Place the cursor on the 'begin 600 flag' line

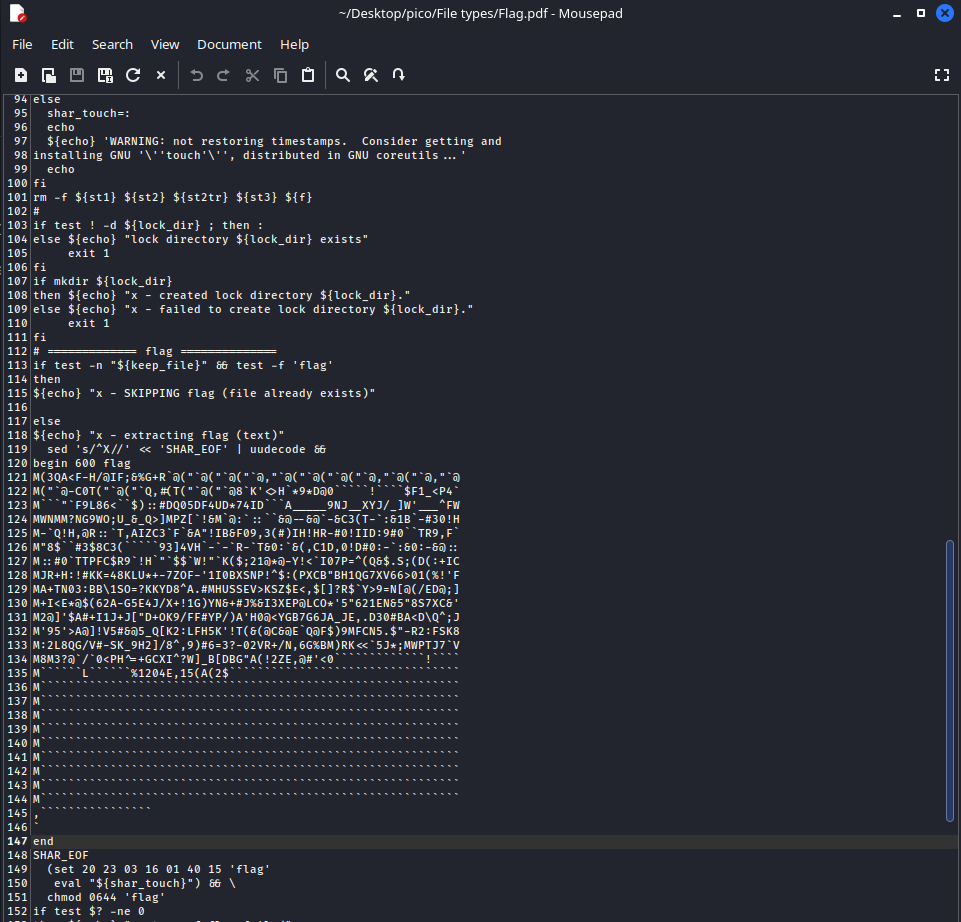pos(82,463)
